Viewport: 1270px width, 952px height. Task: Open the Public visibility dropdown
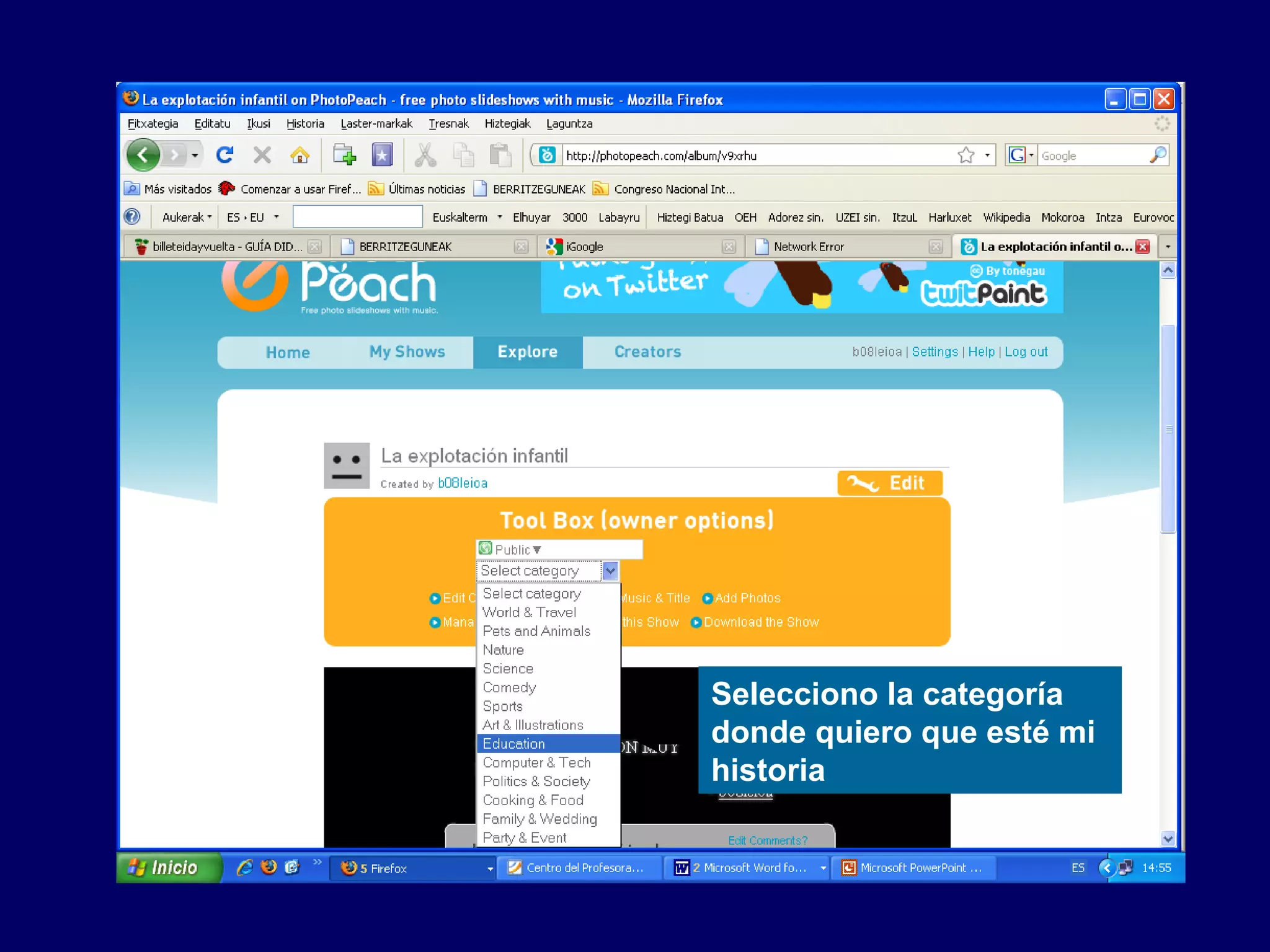[x=518, y=550]
